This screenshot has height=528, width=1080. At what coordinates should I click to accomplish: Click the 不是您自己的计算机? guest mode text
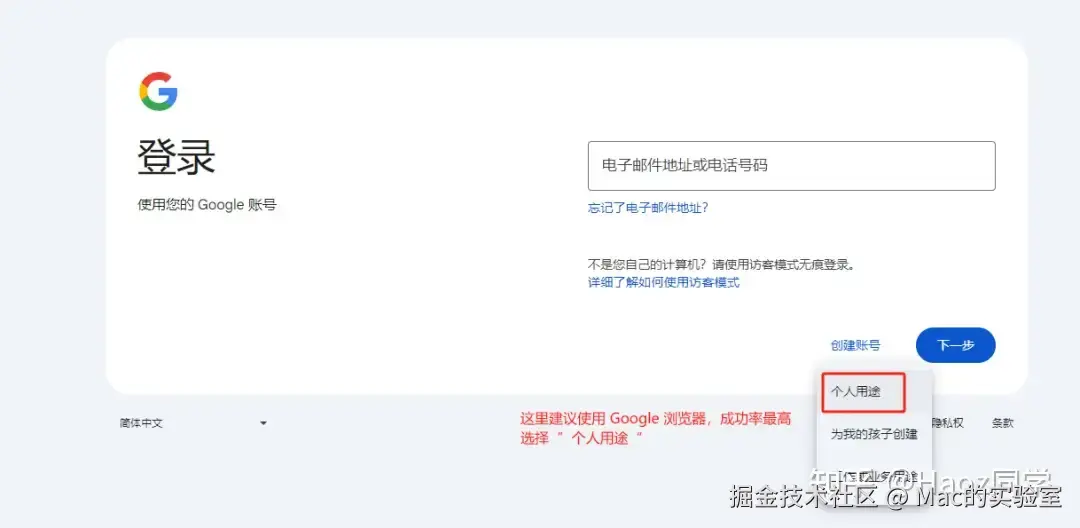(x=721, y=264)
